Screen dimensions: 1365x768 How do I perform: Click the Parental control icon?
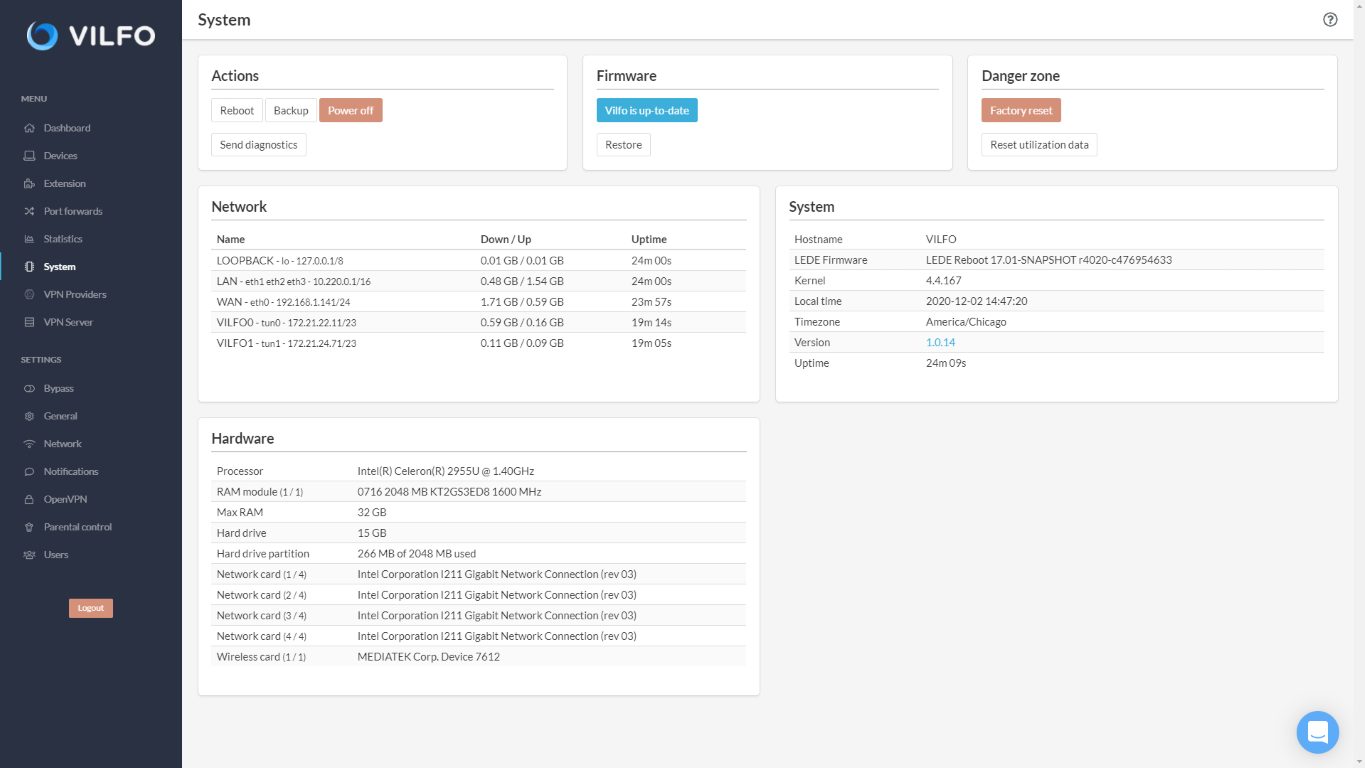(x=30, y=527)
